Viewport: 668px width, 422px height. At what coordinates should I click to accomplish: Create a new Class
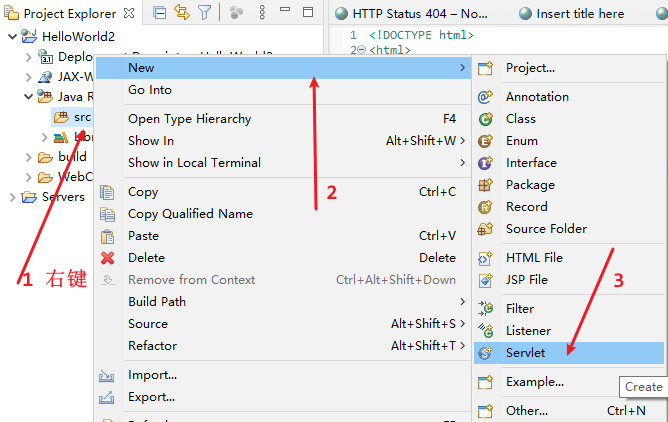click(x=569, y=119)
